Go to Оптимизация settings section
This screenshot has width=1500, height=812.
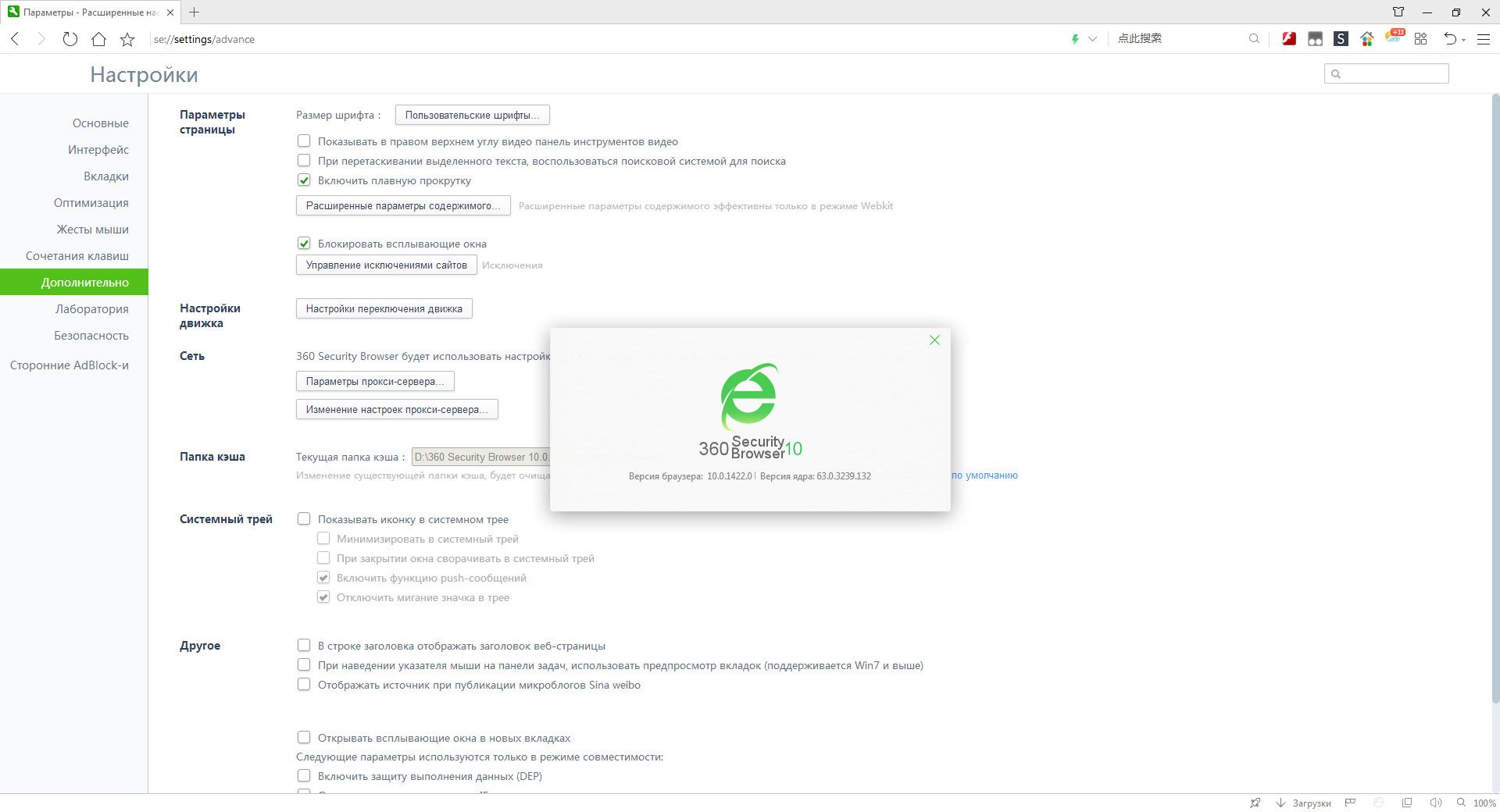[91, 203]
